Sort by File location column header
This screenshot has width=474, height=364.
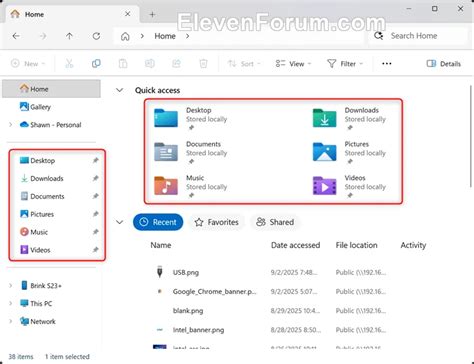(356, 245)
